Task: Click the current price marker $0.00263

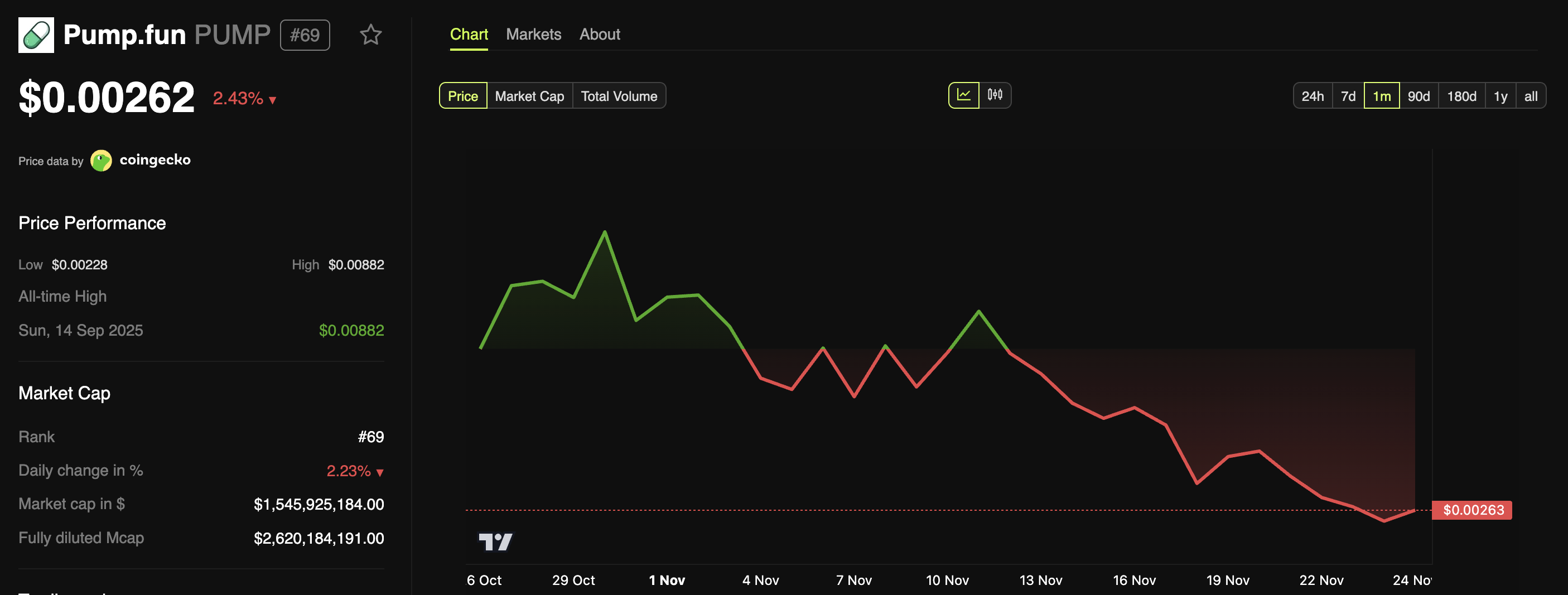Action: tap(1473, 510)
